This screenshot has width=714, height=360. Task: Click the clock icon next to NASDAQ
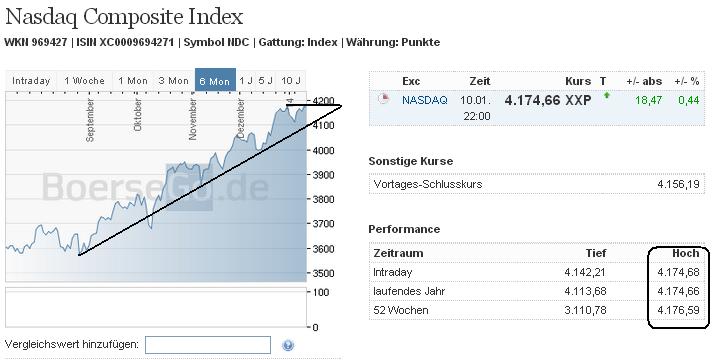tap(383, 98)
